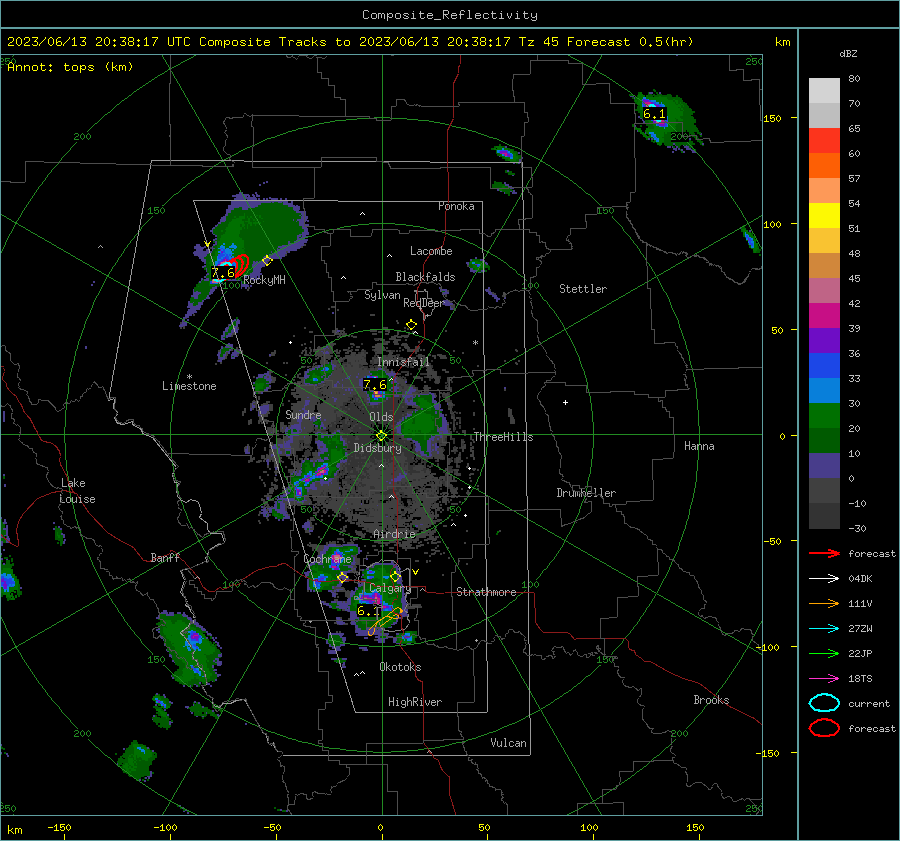Image resolution: width=900 pixels, height=841 pixels.
Task: Click the ThreeHills town label
Action: [x=503, y=437]
